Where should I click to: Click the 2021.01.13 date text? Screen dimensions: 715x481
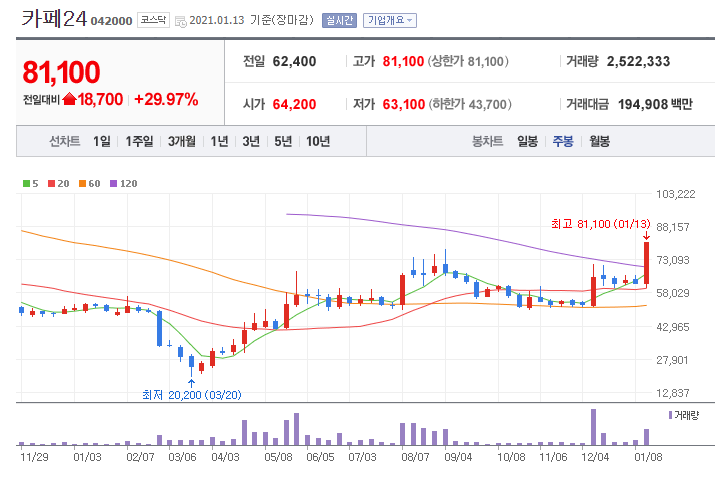pos(217,21)
